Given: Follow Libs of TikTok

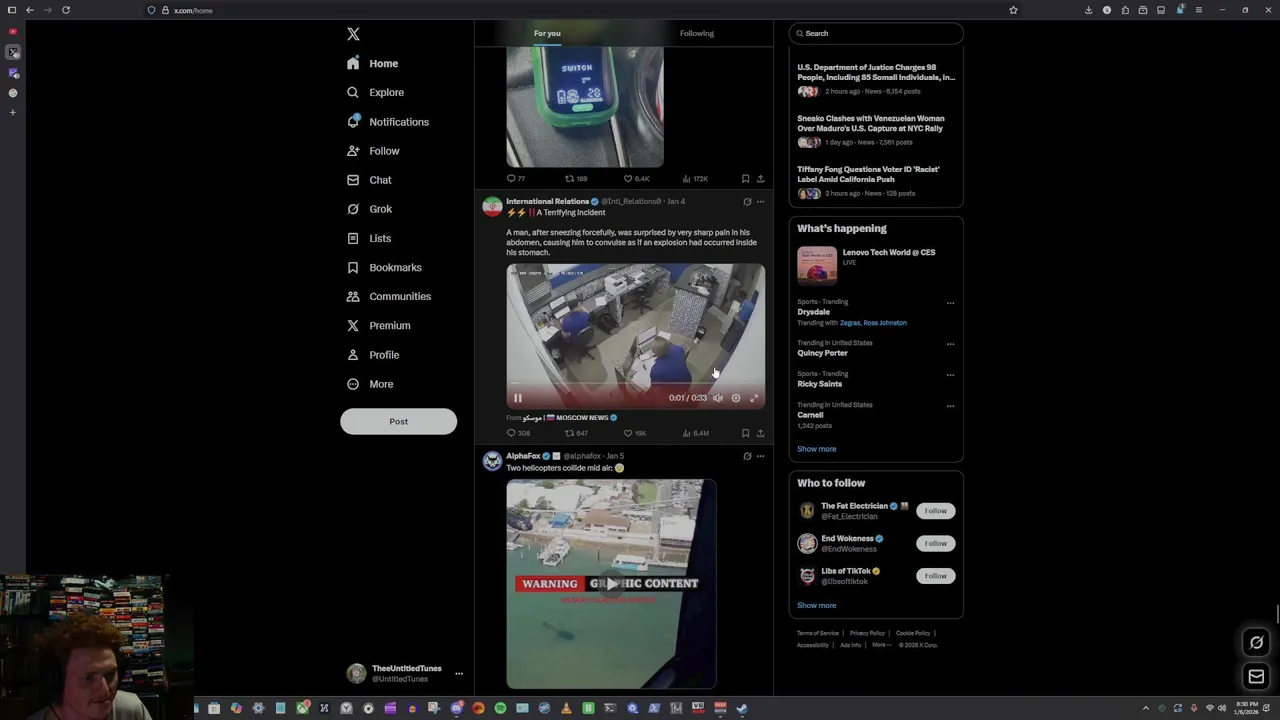Looking at the screenshot, I should tap(935, 576).
